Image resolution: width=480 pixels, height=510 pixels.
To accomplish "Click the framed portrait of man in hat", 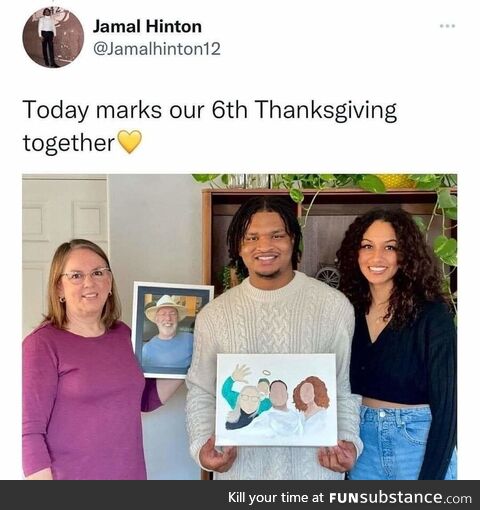I will (171, 330).
